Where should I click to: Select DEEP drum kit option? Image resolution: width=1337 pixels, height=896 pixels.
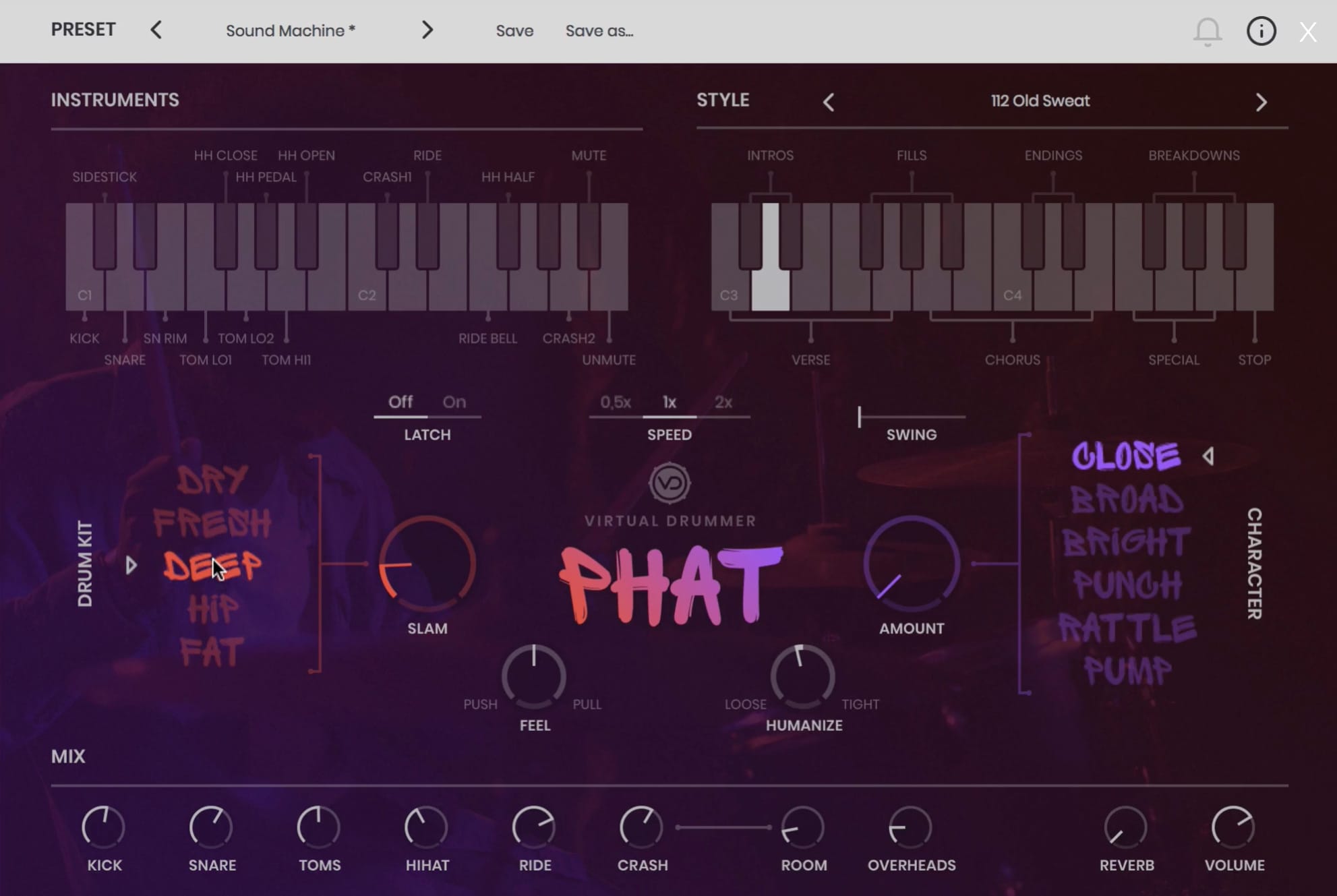pos(211,566)
